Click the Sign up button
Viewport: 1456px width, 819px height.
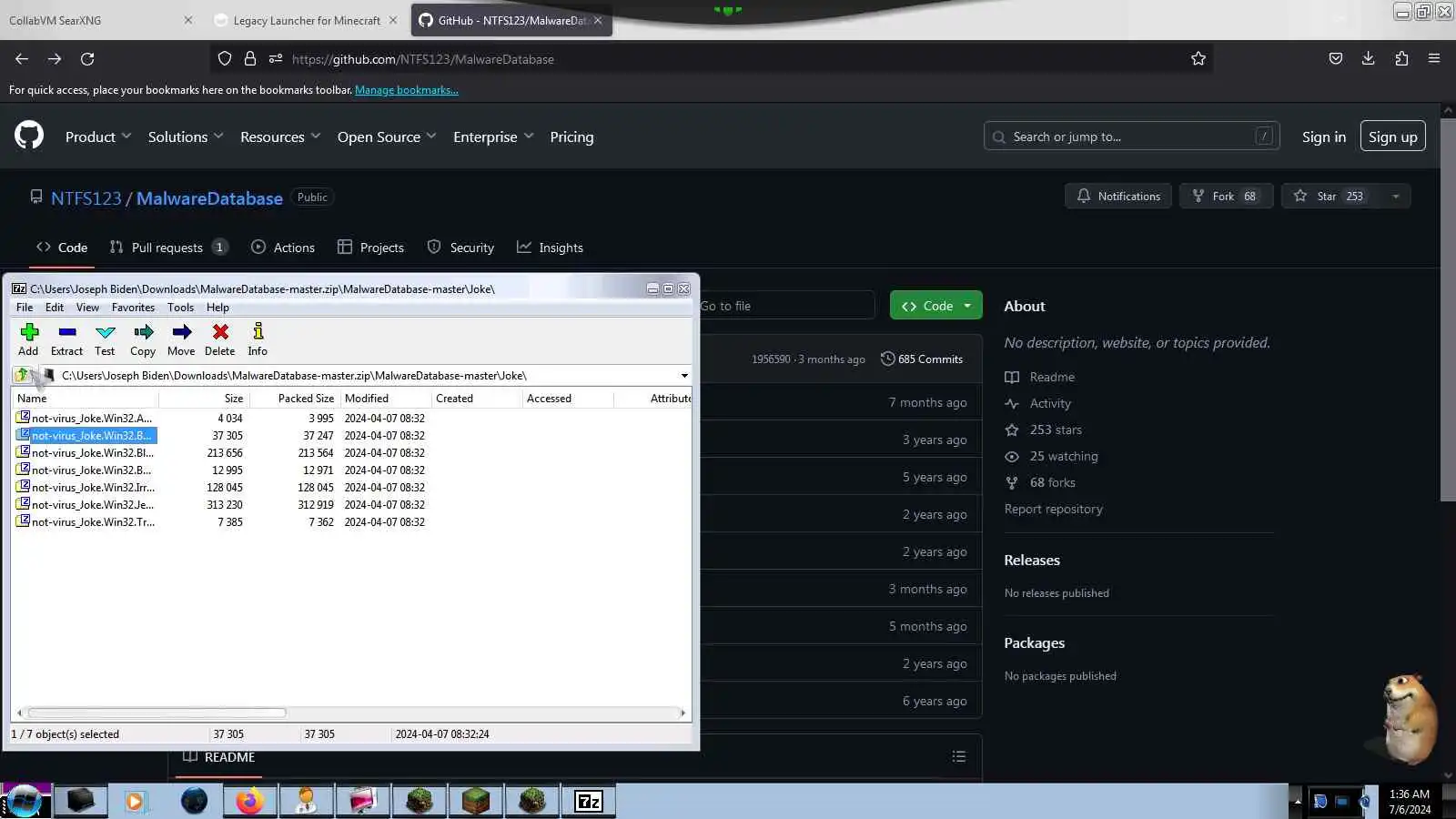coord(1392,136)
